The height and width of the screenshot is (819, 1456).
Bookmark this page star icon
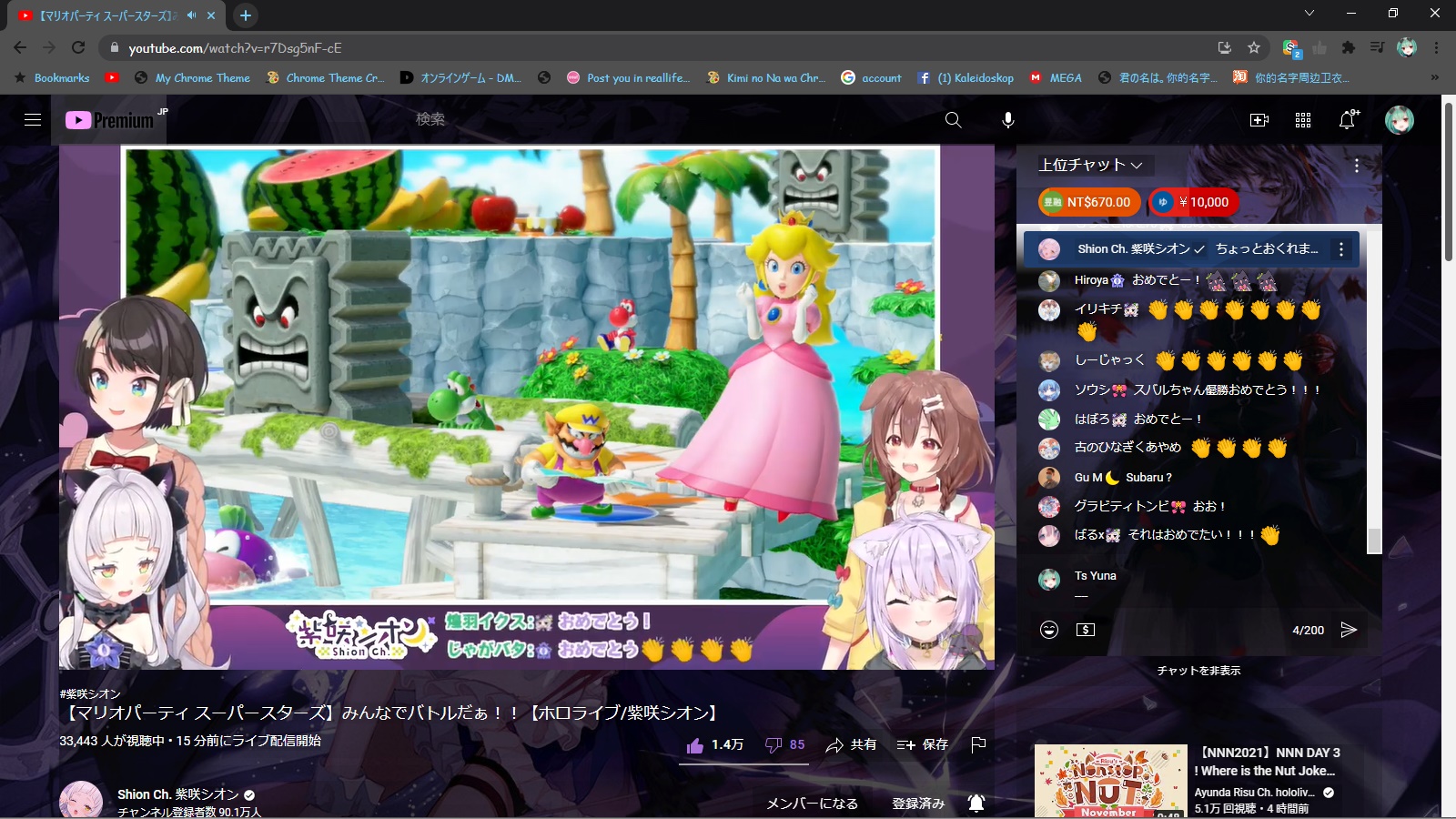coord(1254,47)
